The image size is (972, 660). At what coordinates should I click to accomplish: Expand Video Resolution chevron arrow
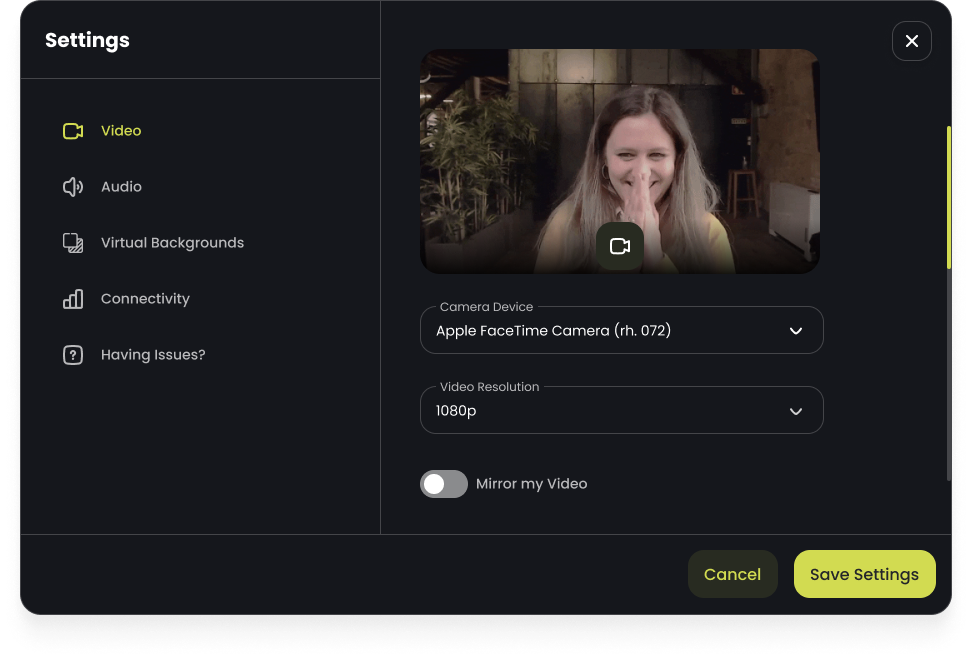pos(796,411)
